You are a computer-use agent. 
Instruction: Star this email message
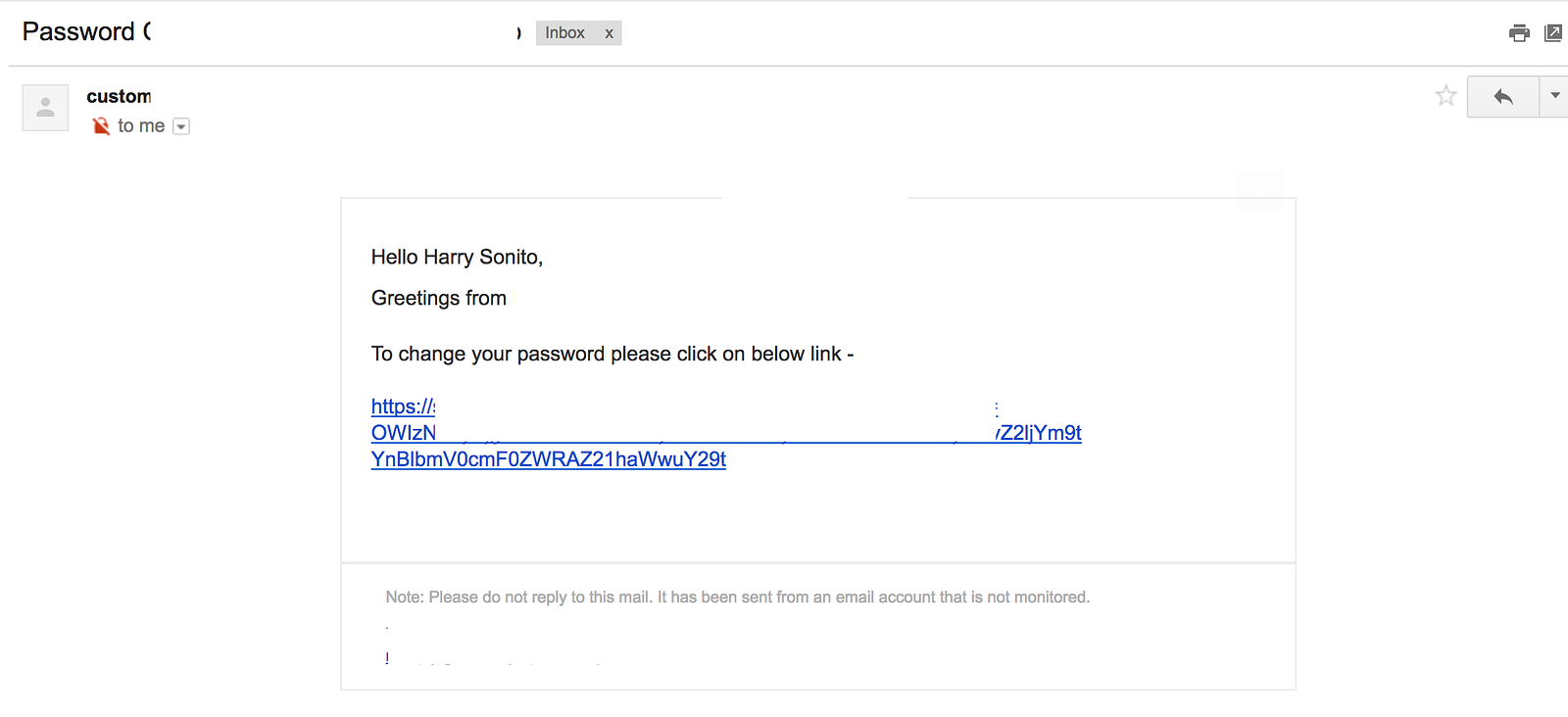[1445, 96]
